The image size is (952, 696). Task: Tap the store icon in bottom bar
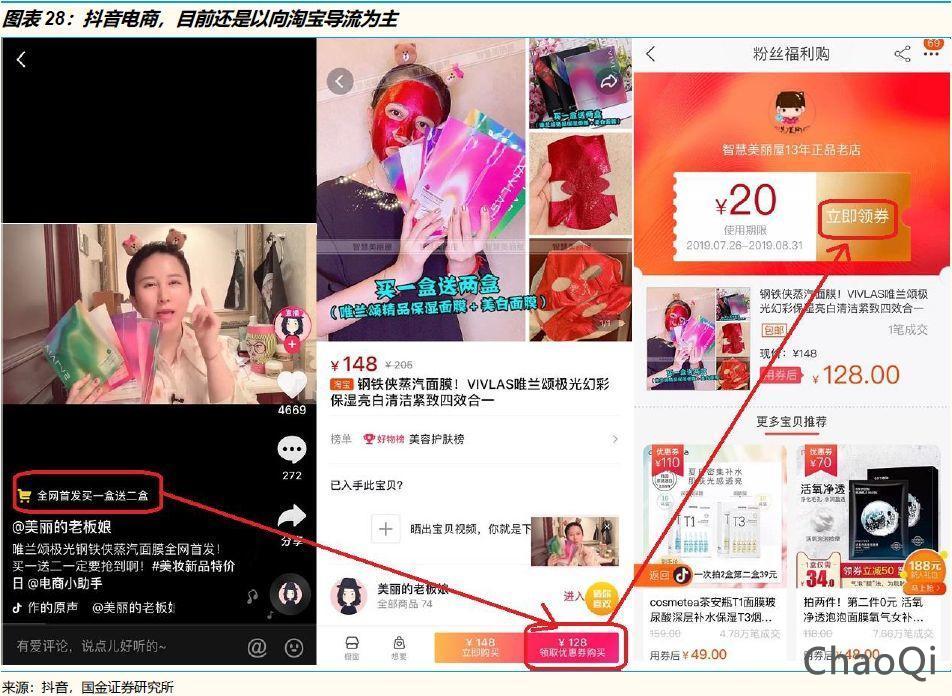[x=352, y=648]
